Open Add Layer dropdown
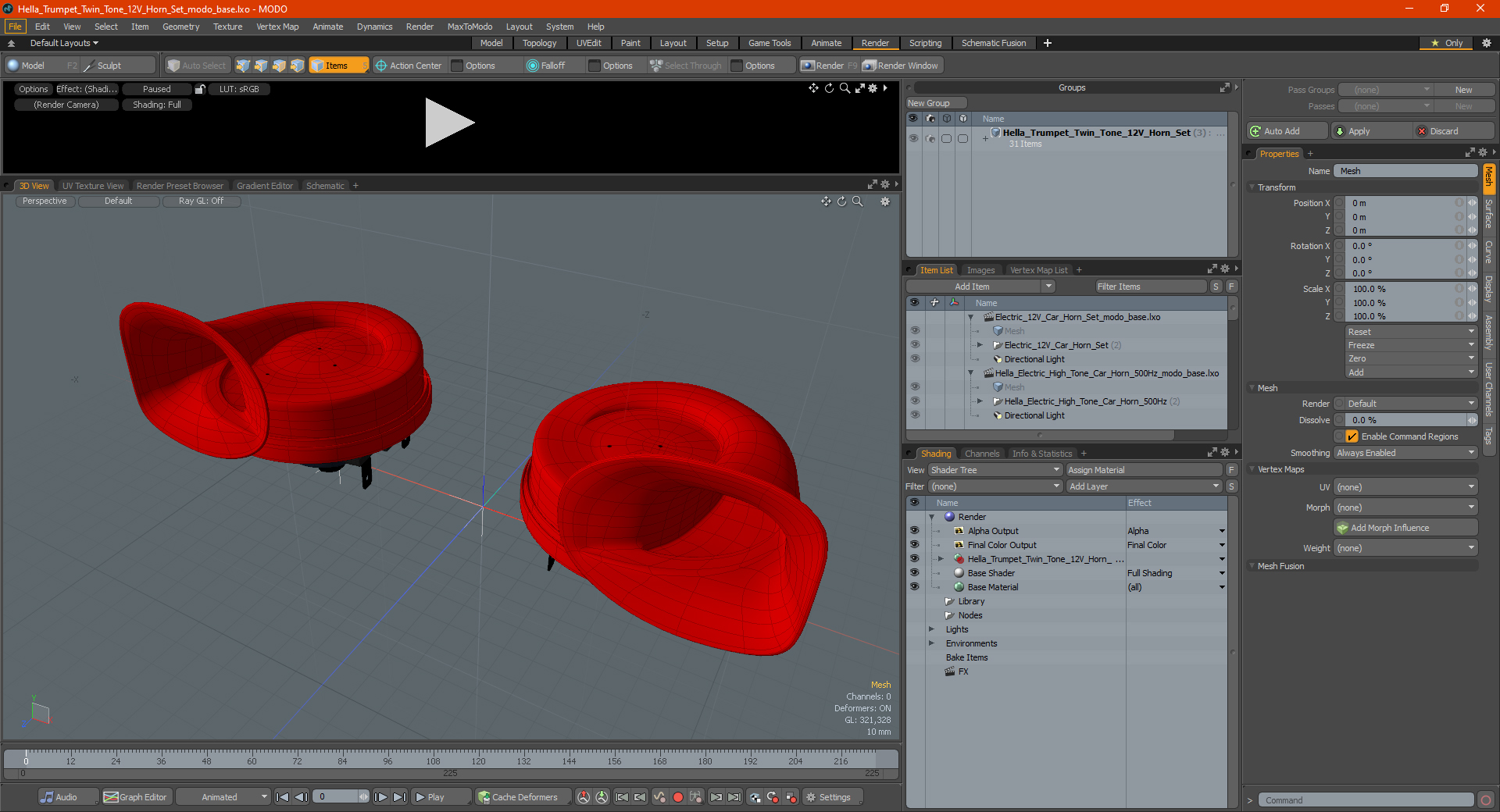The image size is (1500, 812). (x=1144, y=486)
